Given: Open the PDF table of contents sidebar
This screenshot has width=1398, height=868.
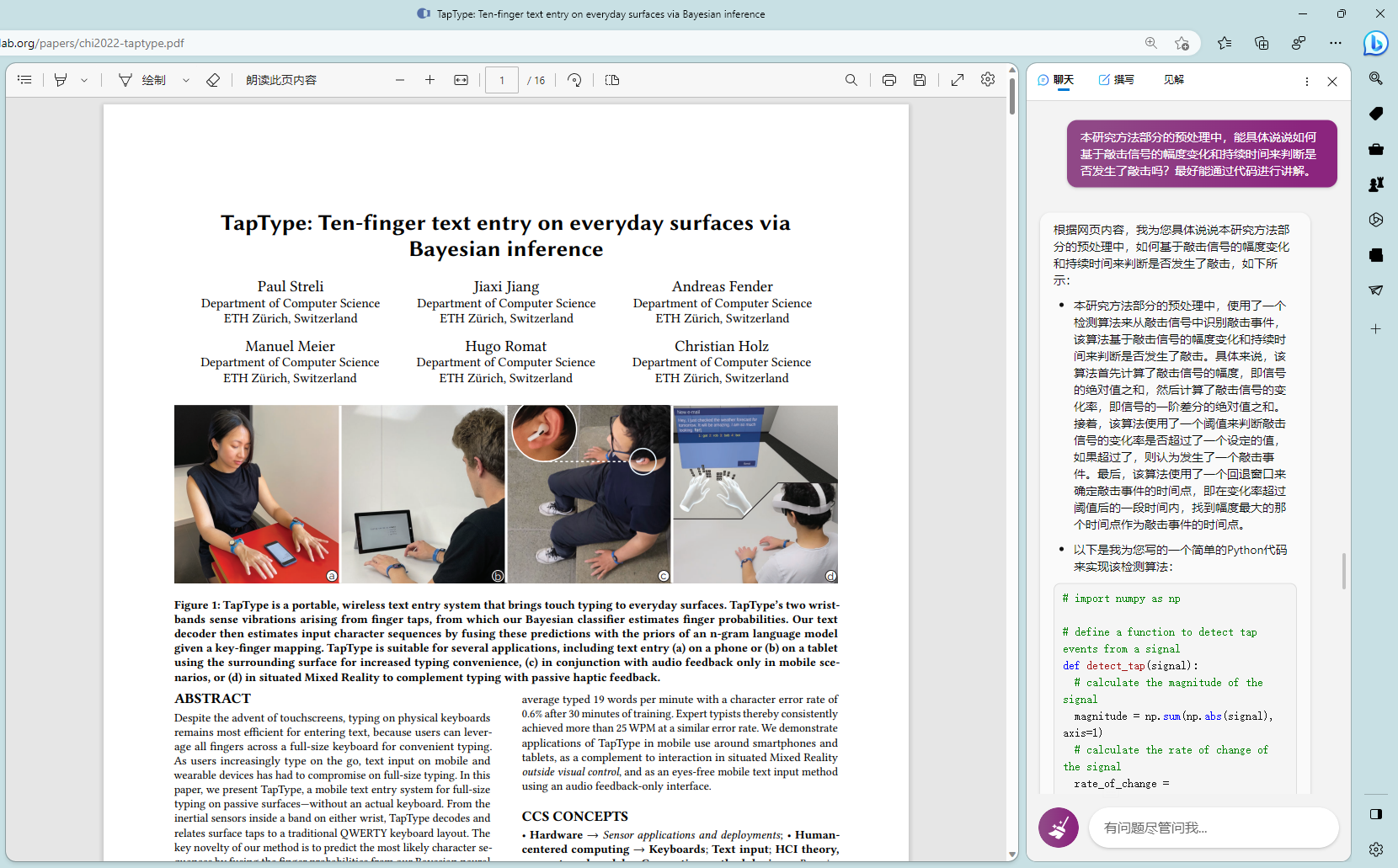Looking at the screenshot, I should [x=24, y=80].
